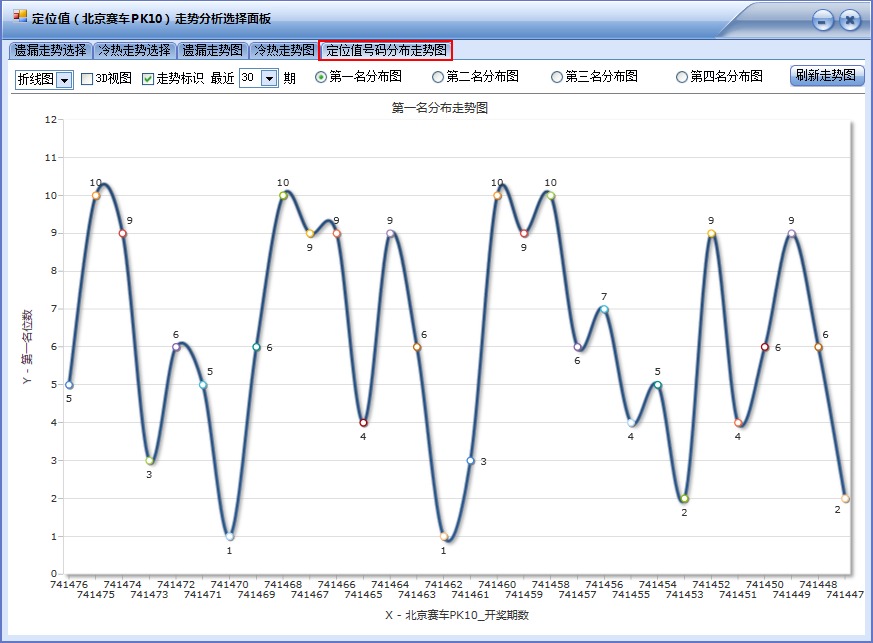Switch to the 遗漏走势选择 tab
873x643 pixels.
[50, 50]
